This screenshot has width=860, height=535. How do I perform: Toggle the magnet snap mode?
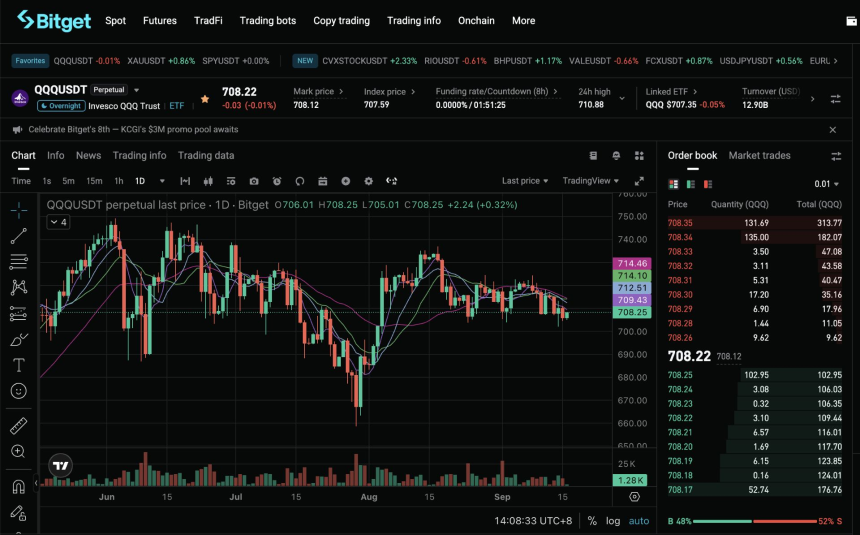point(19,487)
